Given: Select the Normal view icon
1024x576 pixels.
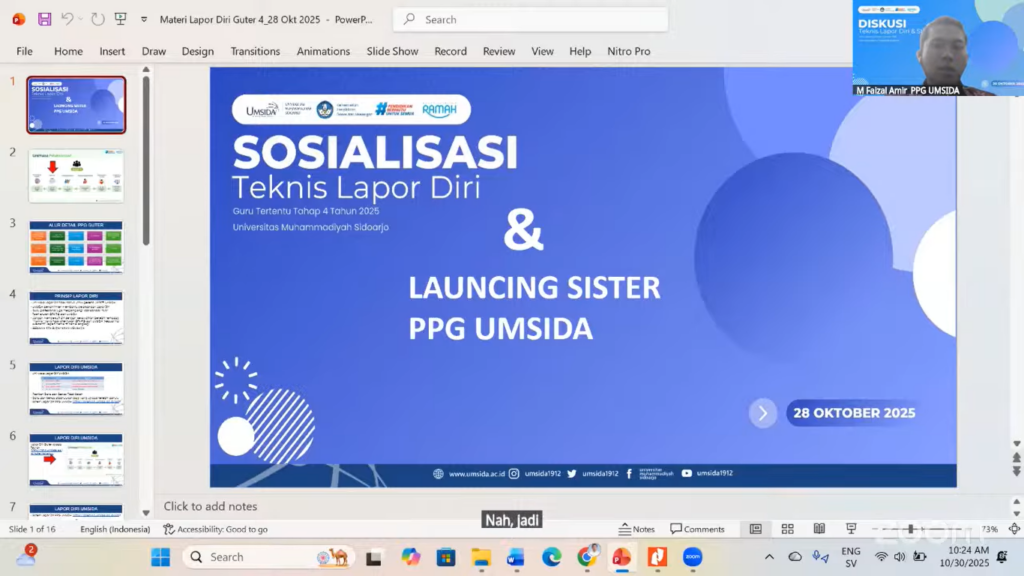Looking at the screenshot, I should 755,528.
